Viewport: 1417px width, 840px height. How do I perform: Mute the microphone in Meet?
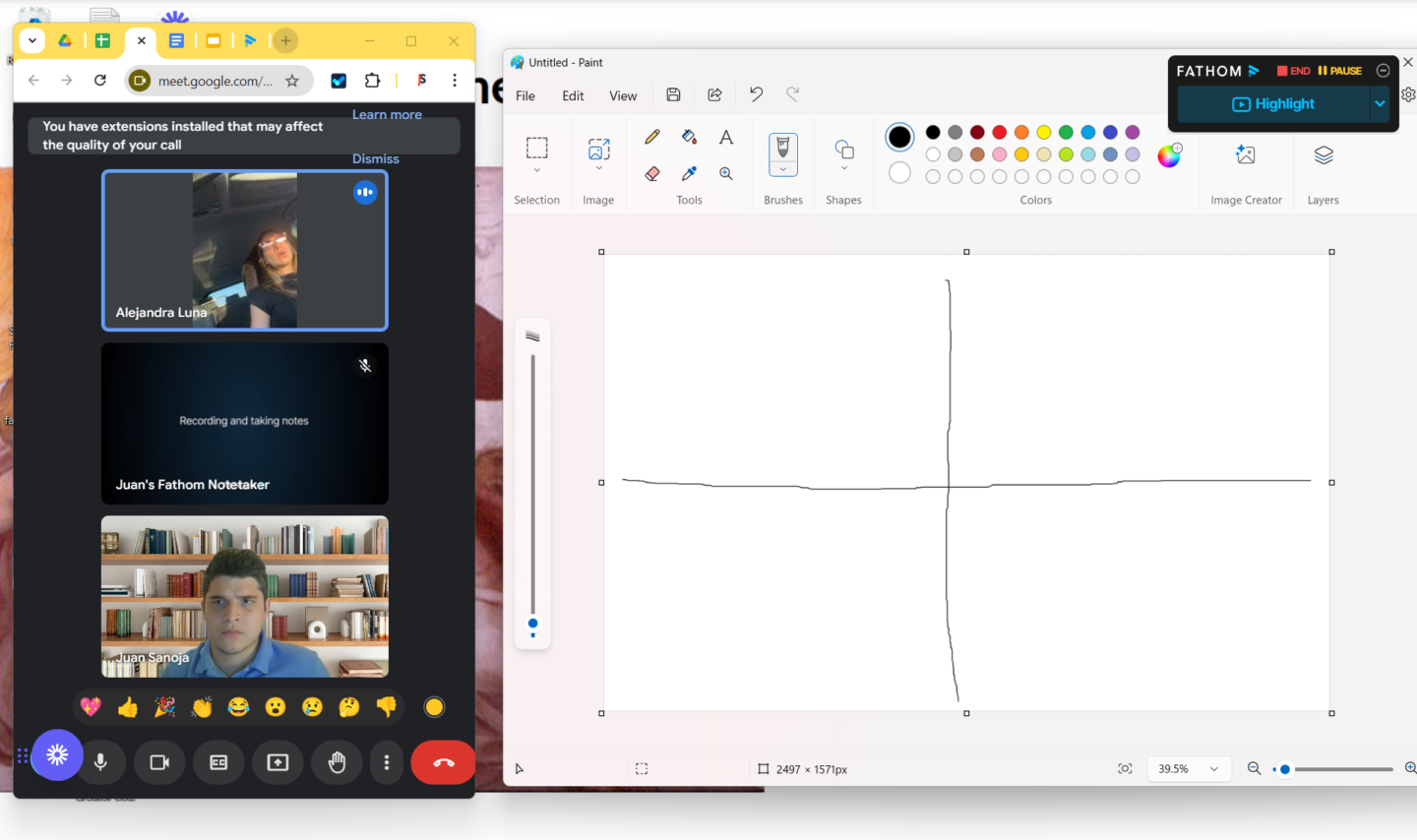100,763
